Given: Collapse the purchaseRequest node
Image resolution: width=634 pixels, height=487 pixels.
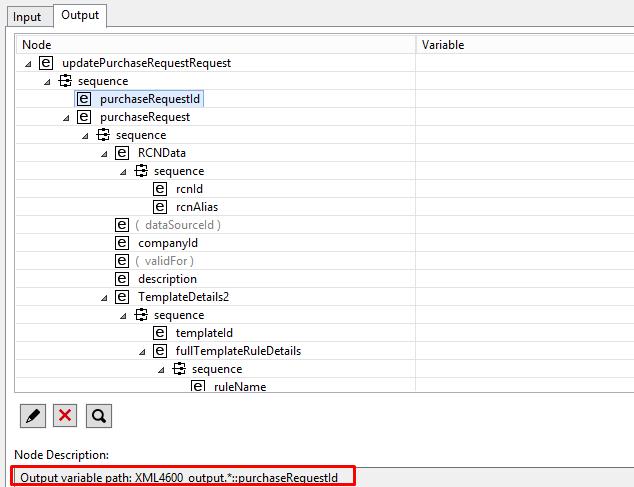Looking at the screenshot, I should pyautogui.click(x=66, y=118).
